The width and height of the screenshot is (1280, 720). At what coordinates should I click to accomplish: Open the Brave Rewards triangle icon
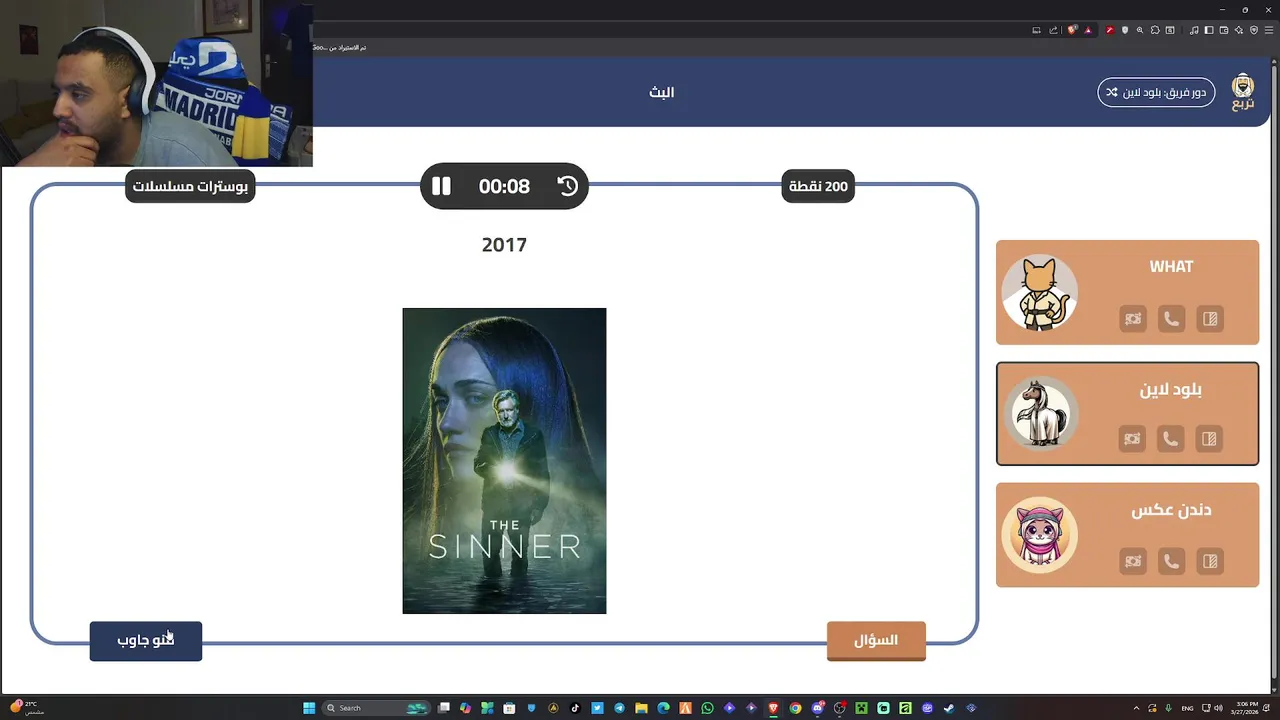(x=1087, y=30)
